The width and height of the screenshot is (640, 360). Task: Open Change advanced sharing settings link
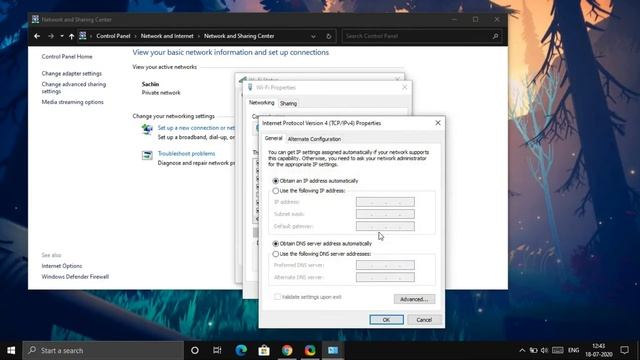(73, 88)
